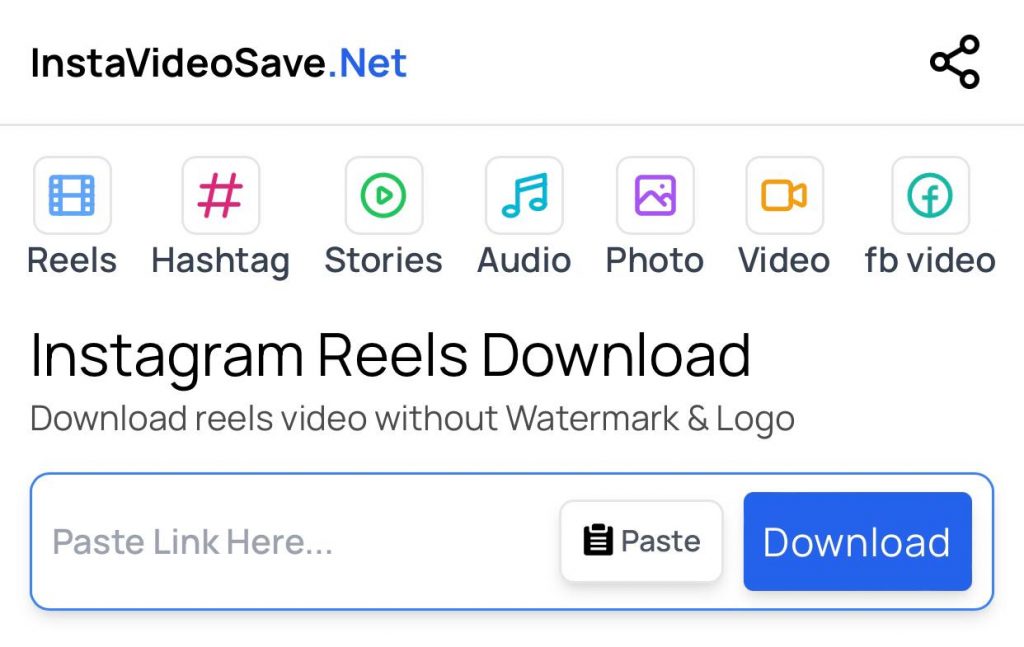Click the Stories play icon
The height and width of the screenshot is (647, 1024).
(383, 194)
